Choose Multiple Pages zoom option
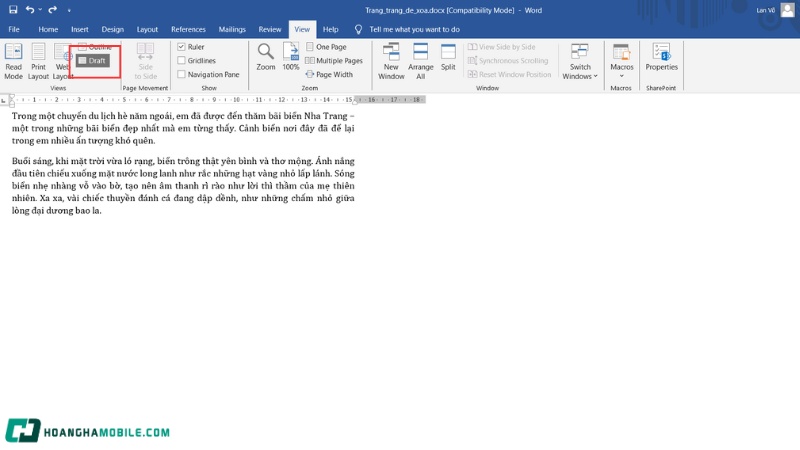Viewport: 800px width, 450px height. (x=334, y=61)
